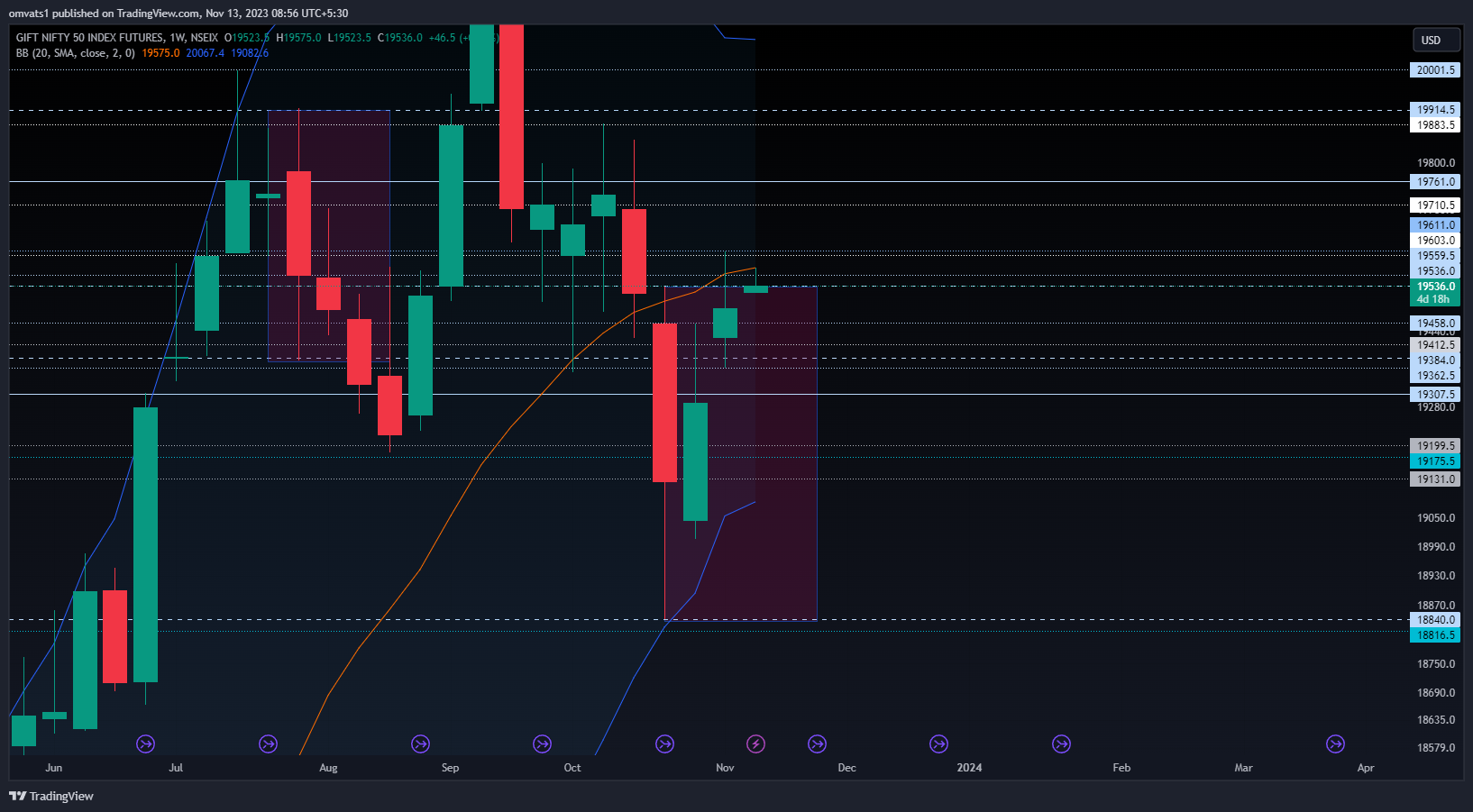Click the 19761.0 price level label
Image resolution: width=1473 pixels, height=812 pixels.
[1435, 181]
